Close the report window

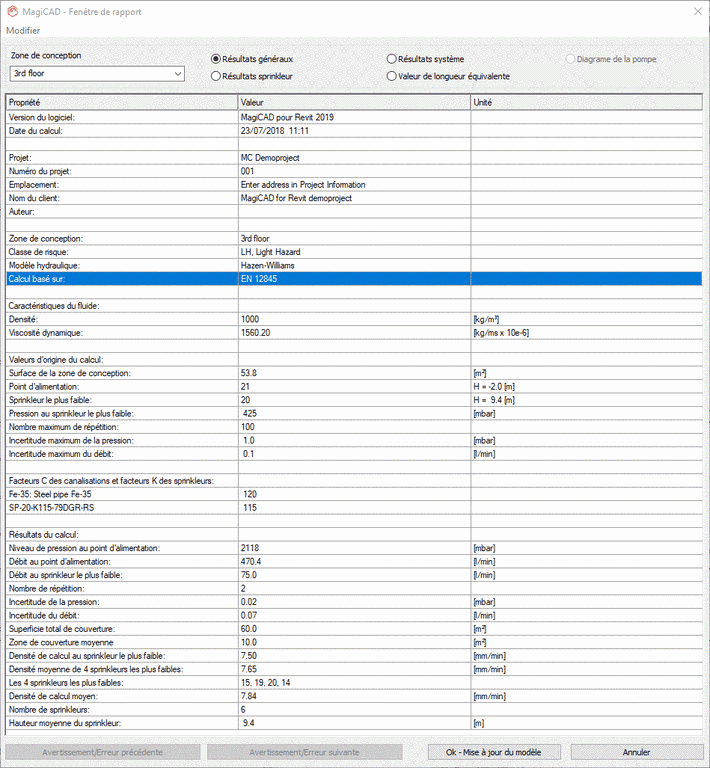coord(698,11)
